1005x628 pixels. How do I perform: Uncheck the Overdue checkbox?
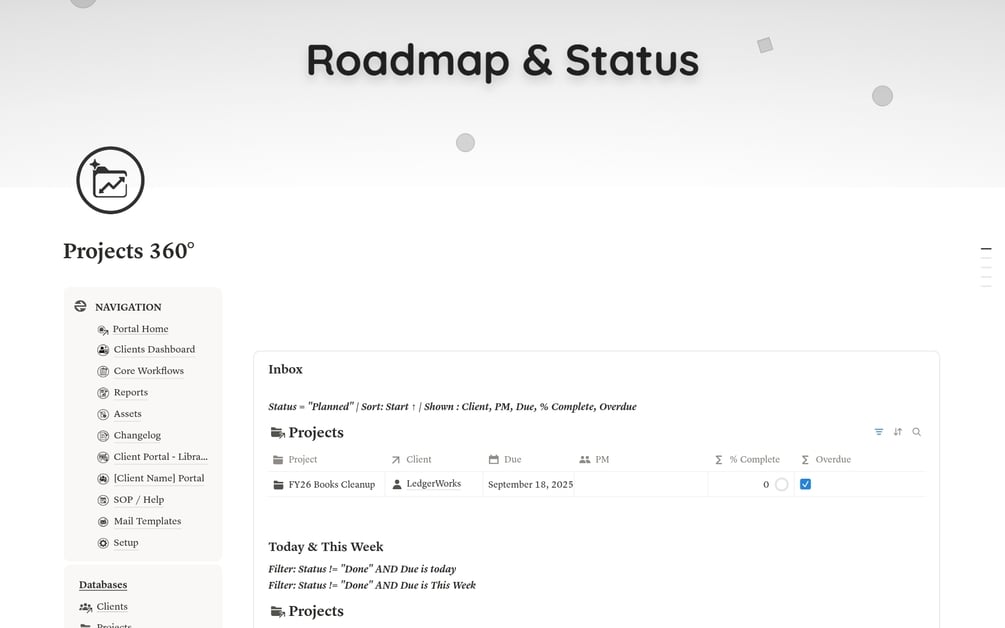coord(806,484)
